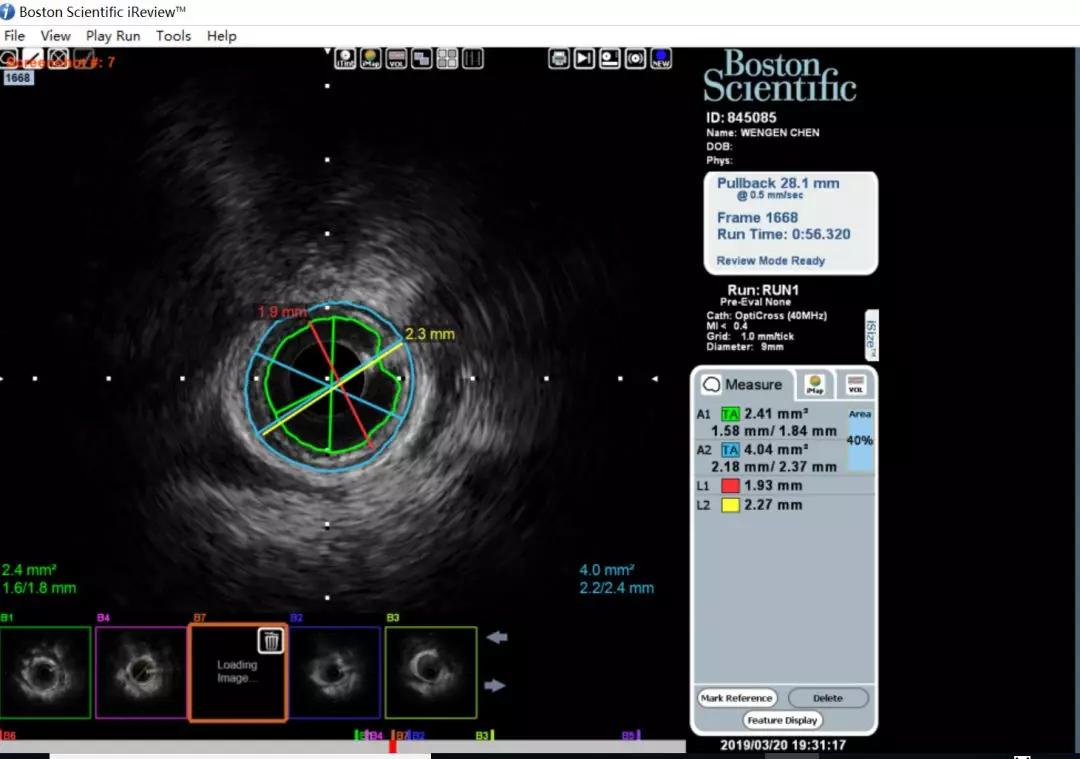1080x759 pixels.
Task: Click the blue TA swatch for A2
Action: click(x=730, y=450)
